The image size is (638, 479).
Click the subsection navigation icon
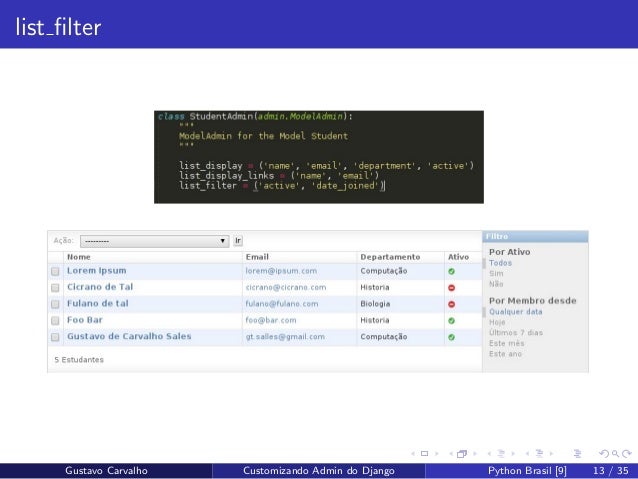pos(501,453)
